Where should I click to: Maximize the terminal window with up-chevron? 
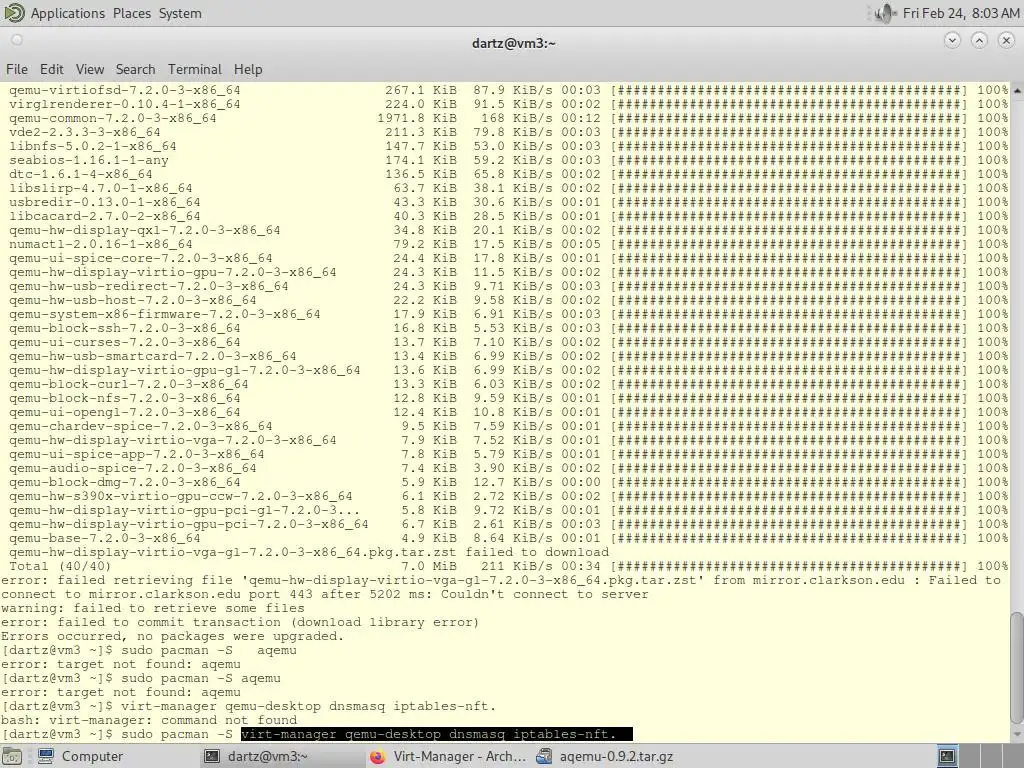coord(979,40)
